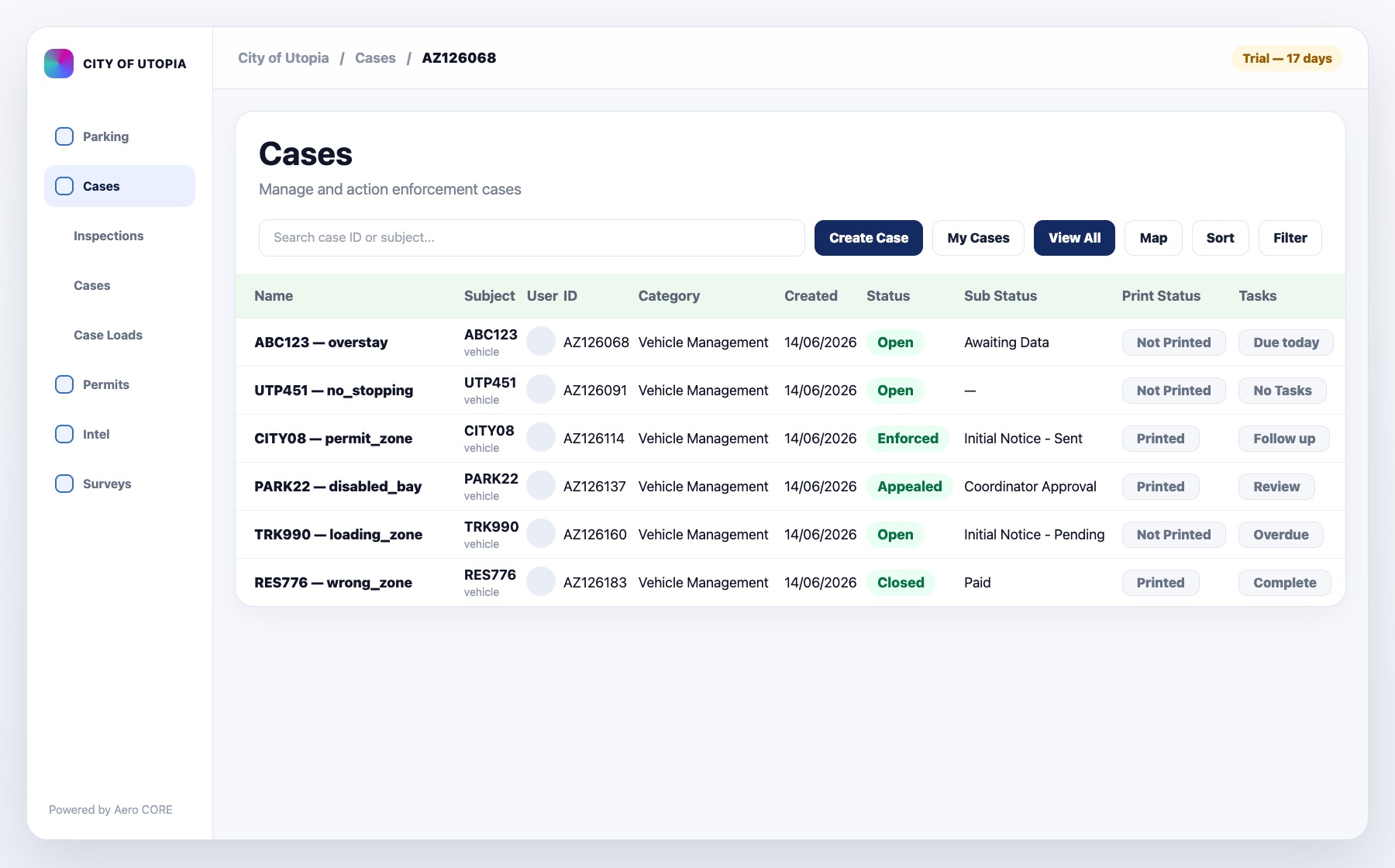Click the Name column header
Screen dimensions: 1395x868
click(x=274, y=296)
